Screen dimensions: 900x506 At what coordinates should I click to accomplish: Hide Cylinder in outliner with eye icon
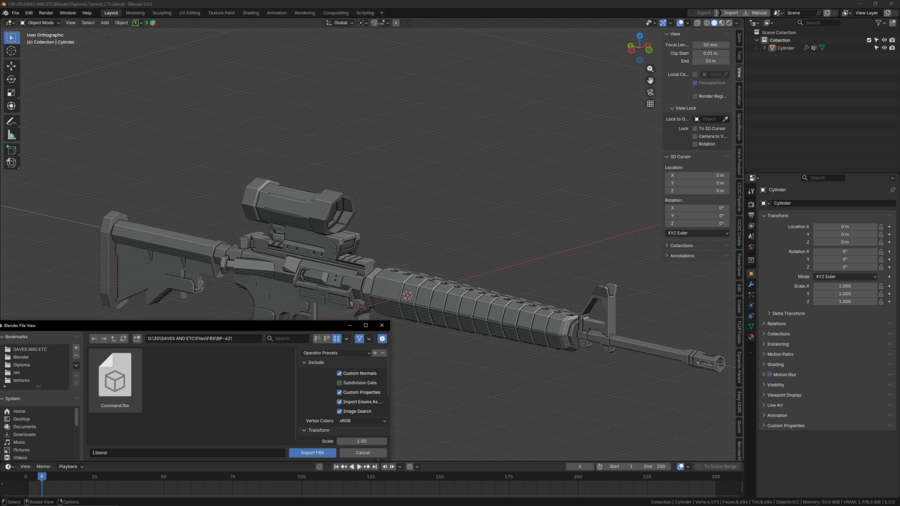[884, 48]
